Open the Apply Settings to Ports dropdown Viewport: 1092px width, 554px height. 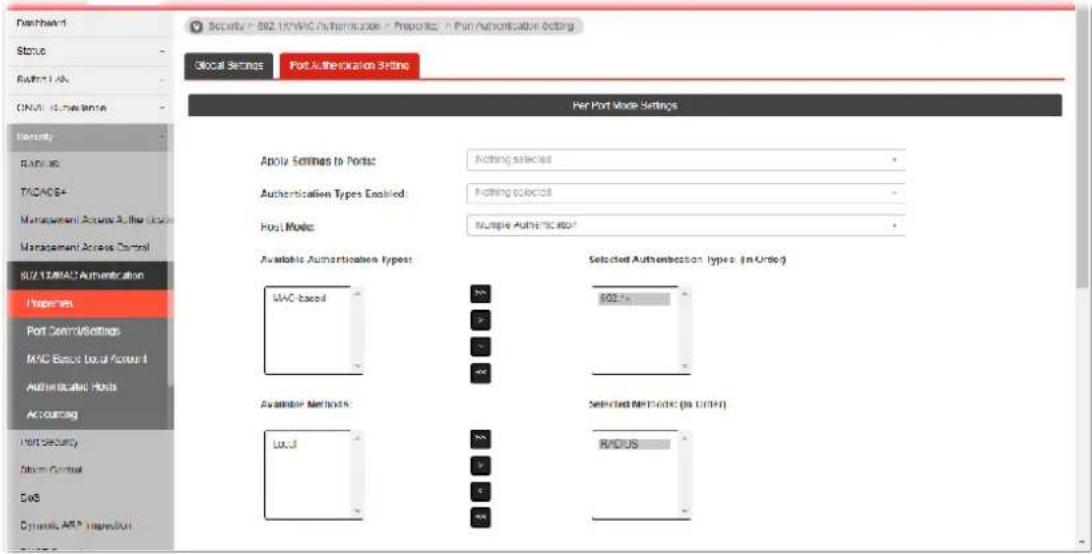coord(686,160)
